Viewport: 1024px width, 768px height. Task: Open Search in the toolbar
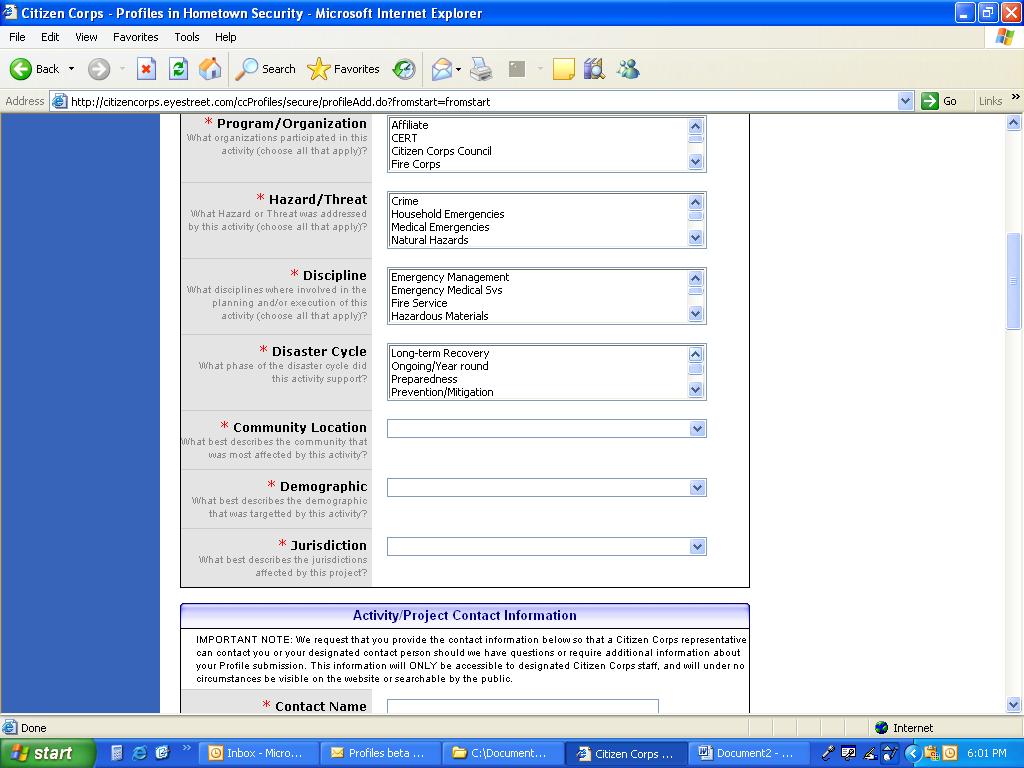pyautogui.click(x=266, y=69)
